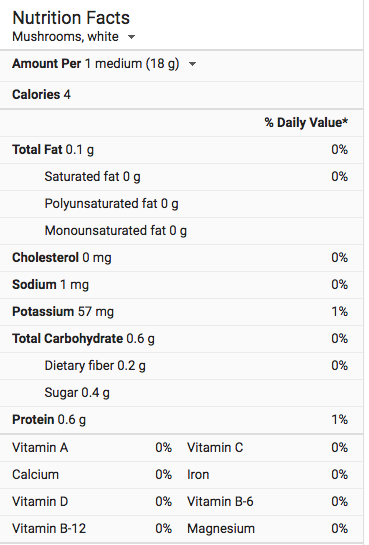
Task: Select the 1 medium (18 g) amount text
Action: coord(132,64)
